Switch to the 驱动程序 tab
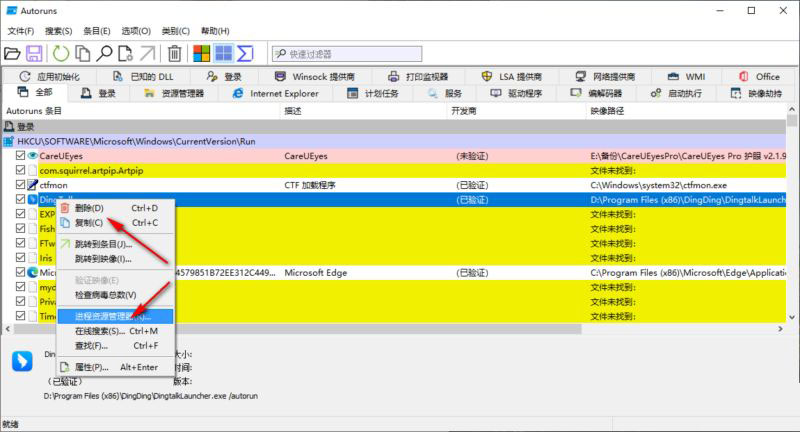This screenshot has height=432, width=800. (x=516, y=93)
